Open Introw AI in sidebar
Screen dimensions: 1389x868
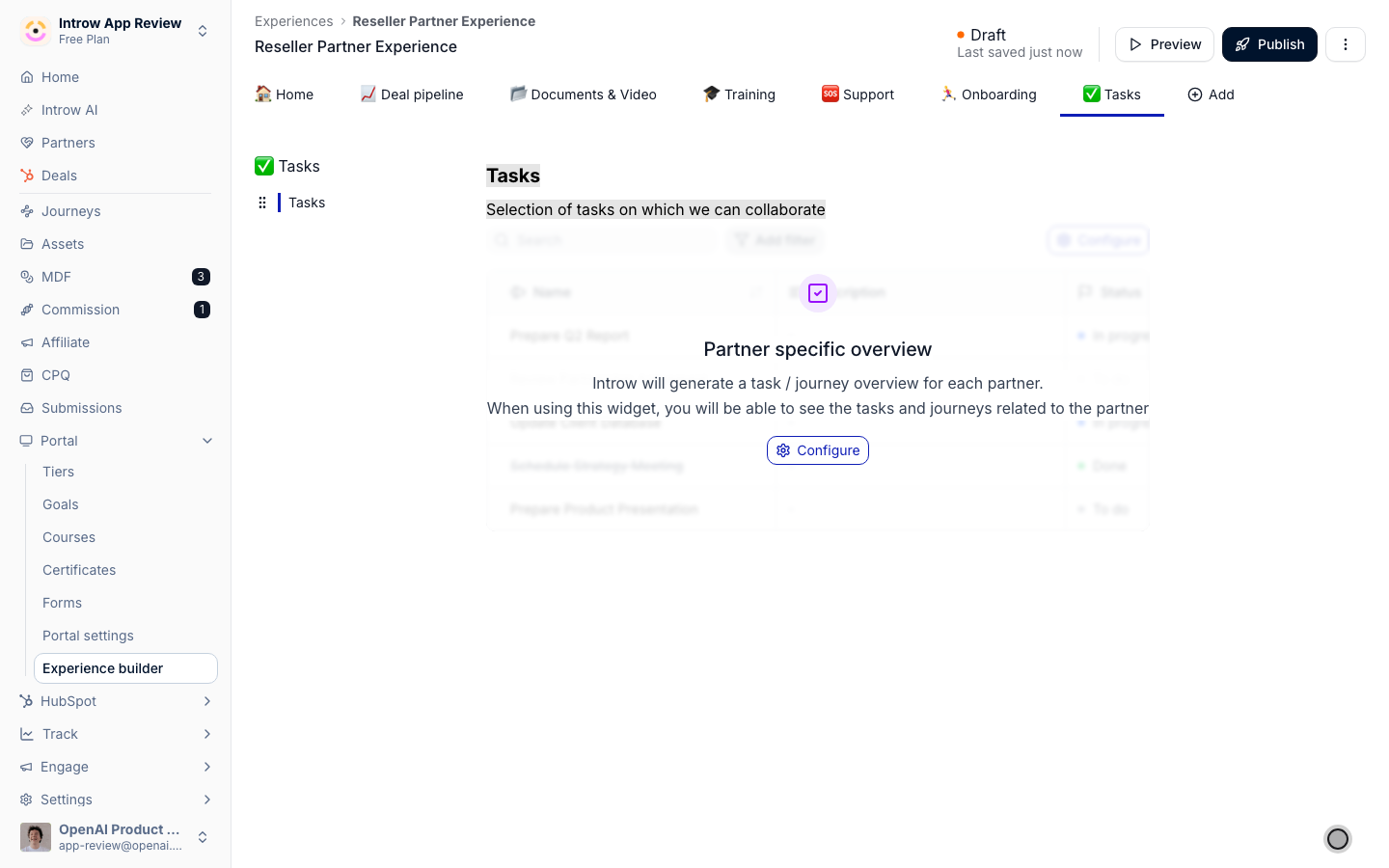pos(116,110)
